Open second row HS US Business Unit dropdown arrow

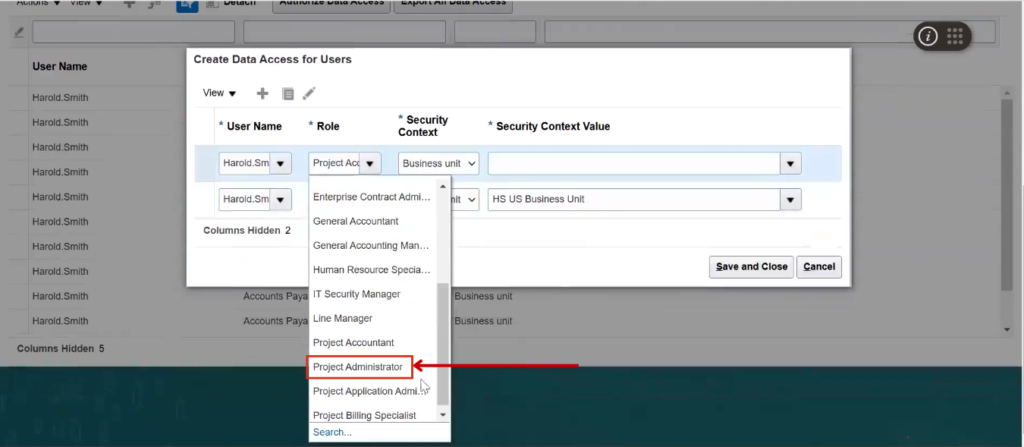pos(790,199)
